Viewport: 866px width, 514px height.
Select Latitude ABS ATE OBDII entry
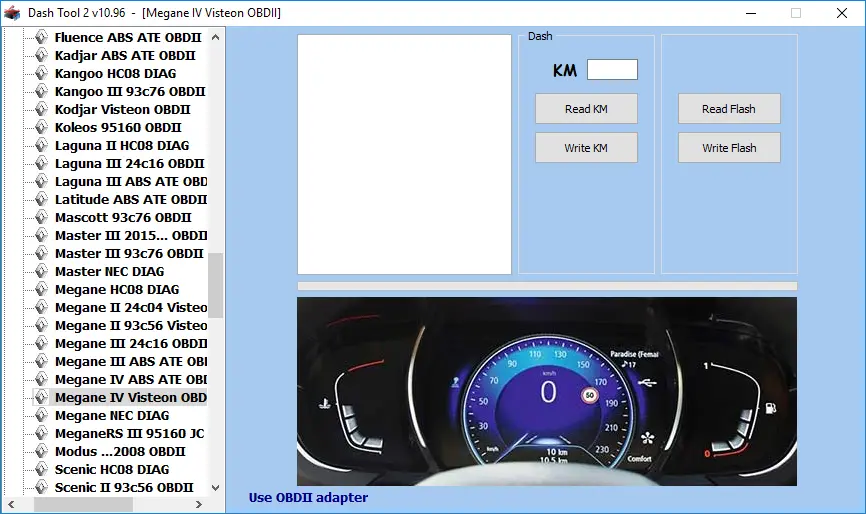(131, 199)
